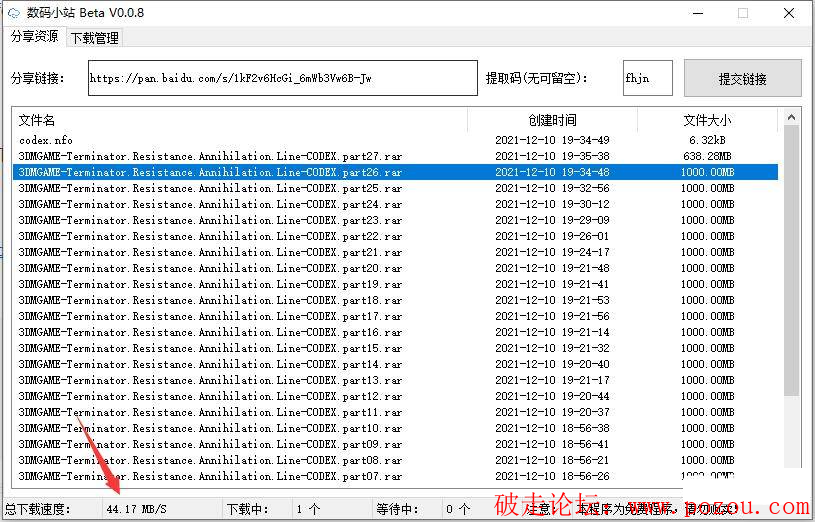
Task: Click the 2021-12-10 19-34-49 creation time
Action: coord(552,140)
